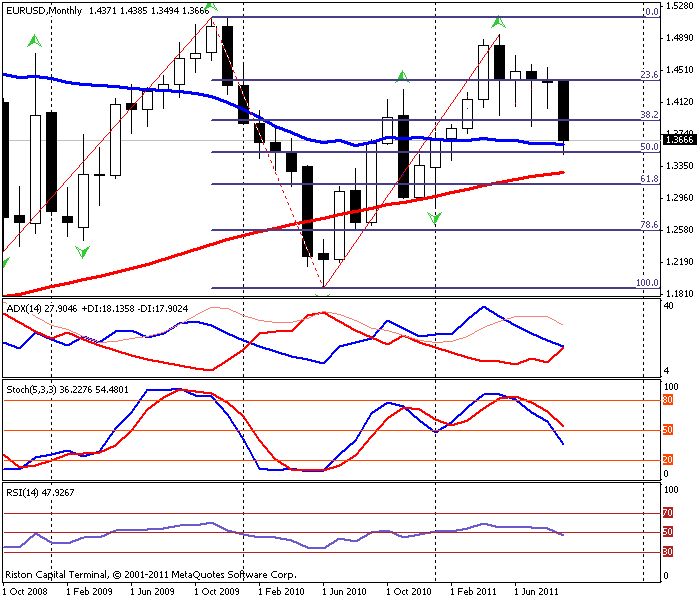Click the last black candlestick near 1.3666
The height and width of the screenshot is (600, 700).
pyautogui.click(x=563, y=111)
